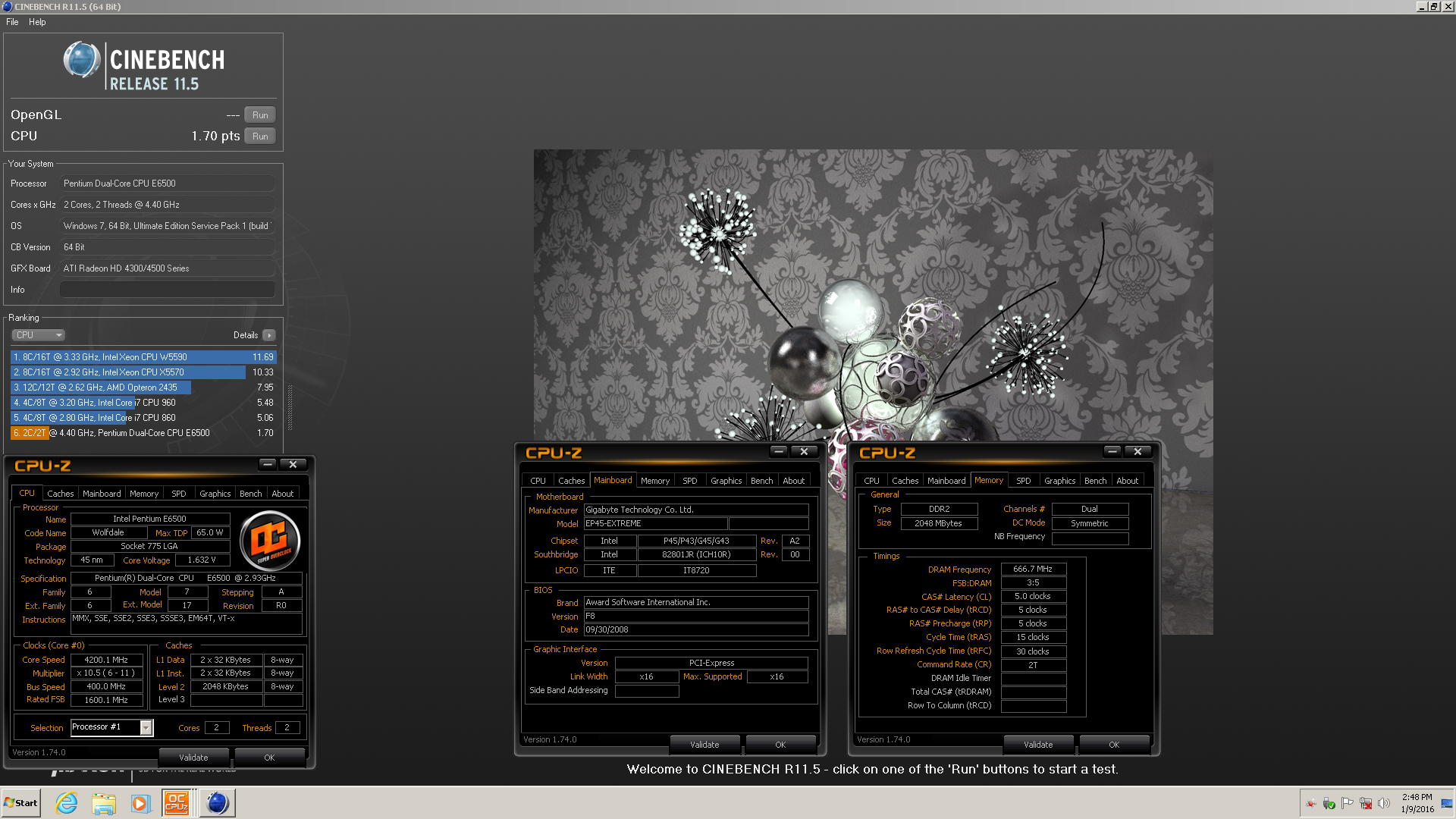Open About tab in Memory CPU-Z window
The height and width of the screenshot is (819, 1456).
tap(1128, 481)
